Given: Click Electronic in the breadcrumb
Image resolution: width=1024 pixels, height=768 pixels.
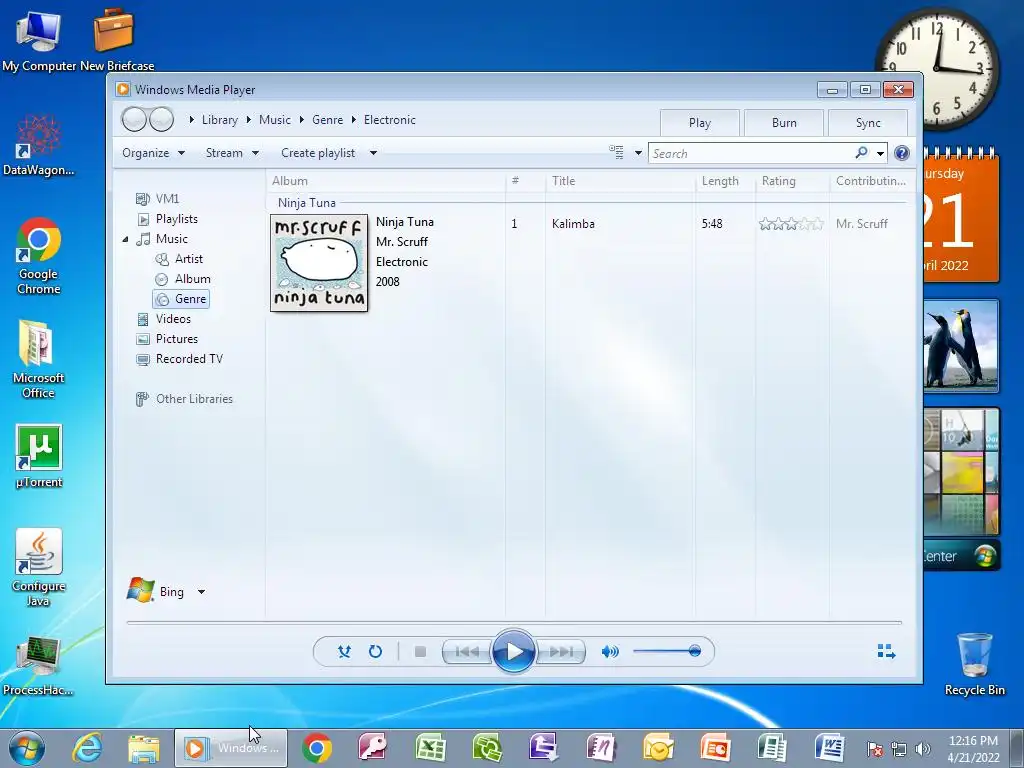Looking at the screenshot, I should (389, 120).
